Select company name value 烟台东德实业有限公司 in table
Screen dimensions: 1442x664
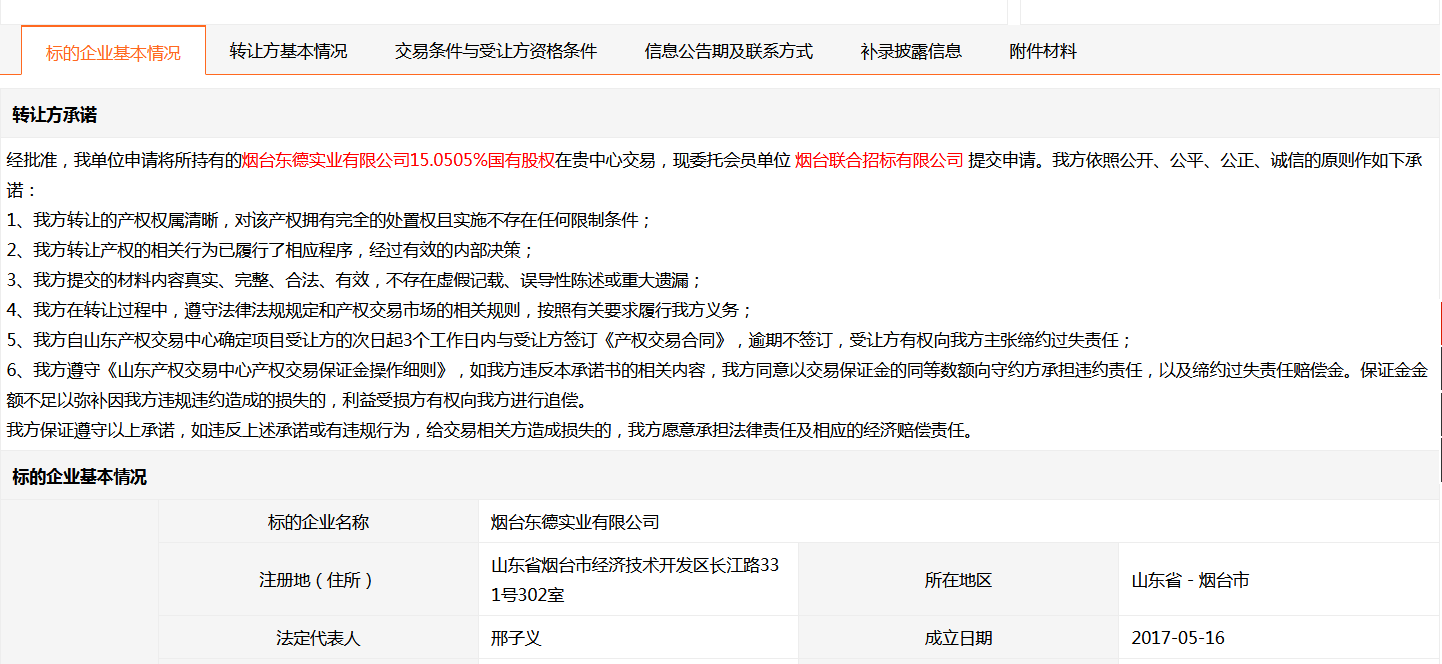tap(575, 522)
